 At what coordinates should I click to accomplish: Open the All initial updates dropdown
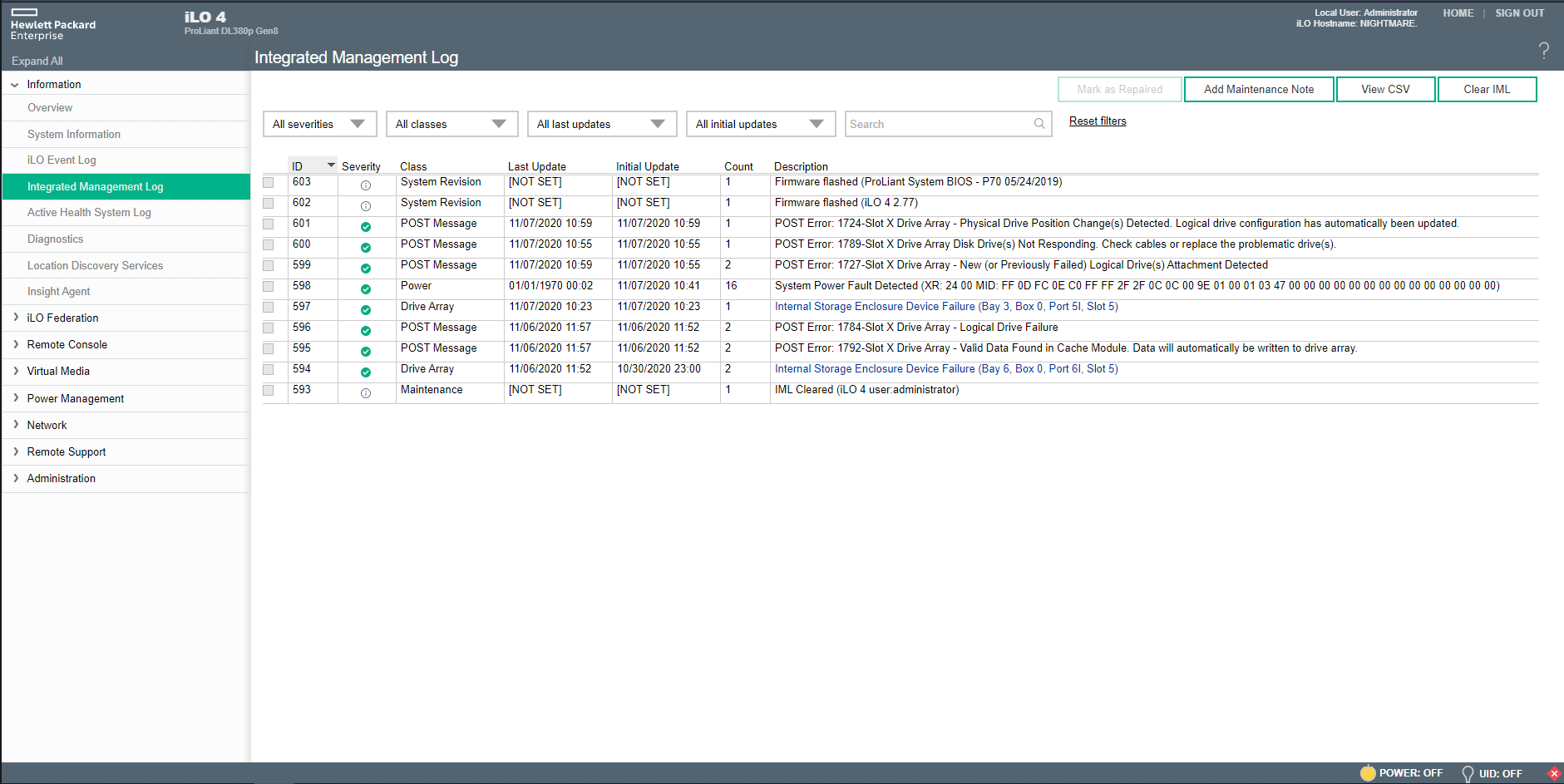(761, 124)
